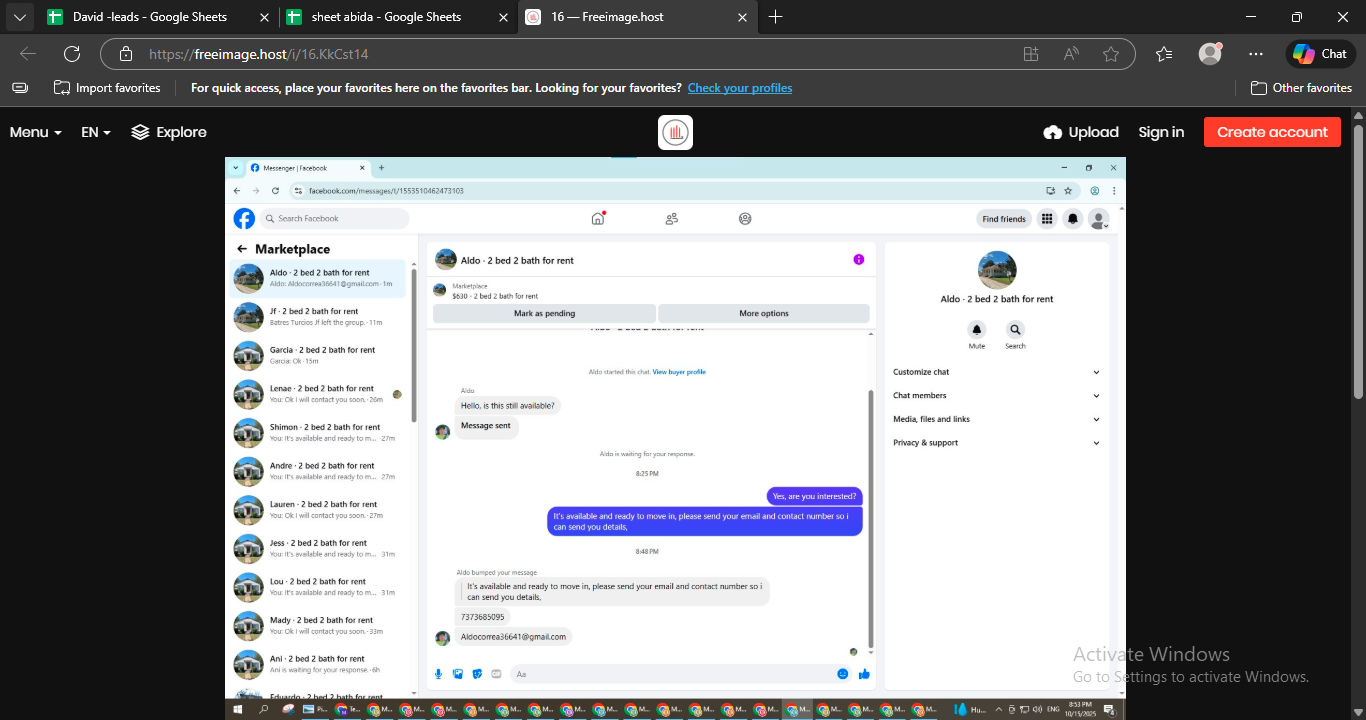Click the Facebook Groups icon
Image resolution: width=1366 pixels, height=720 pixels.
(745, 218)
